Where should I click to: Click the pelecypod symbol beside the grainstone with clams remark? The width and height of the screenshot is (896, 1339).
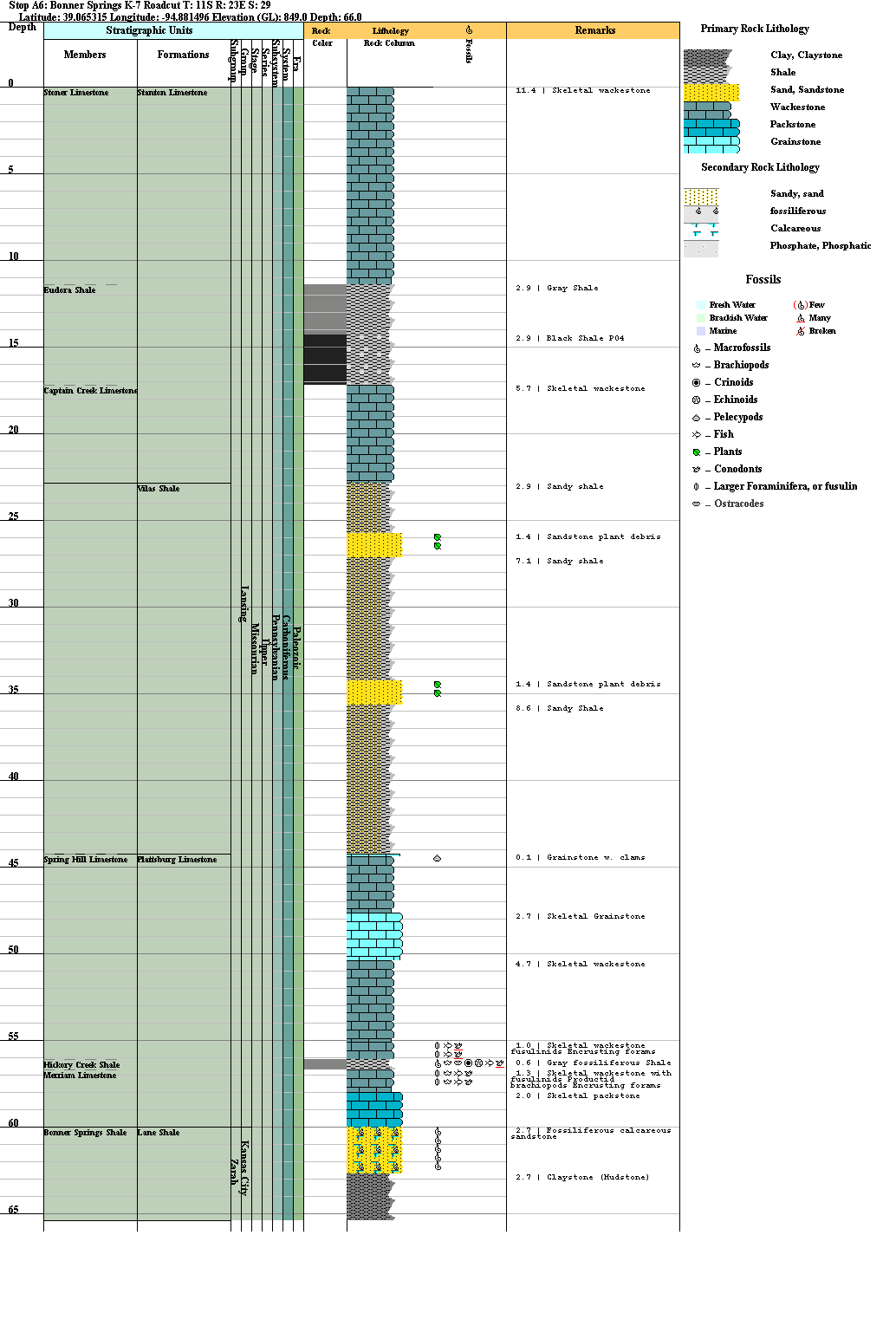pos(438,858)
